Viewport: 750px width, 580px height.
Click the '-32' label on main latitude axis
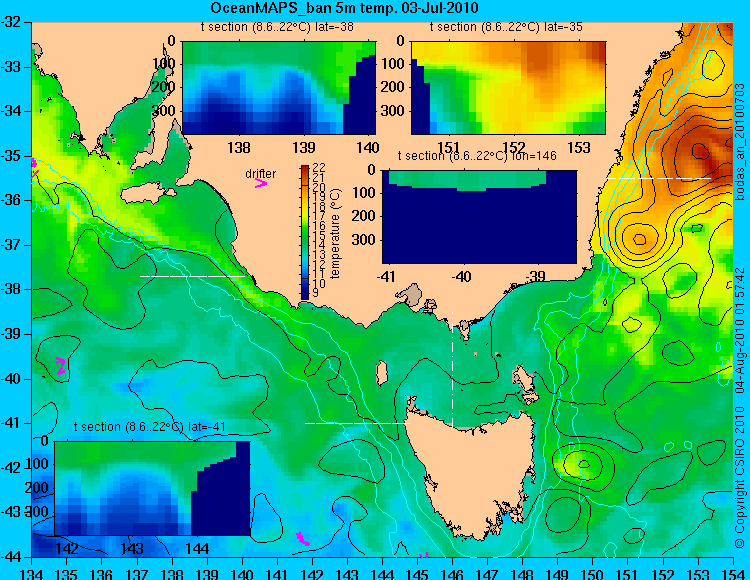pyautogui.click(x=10, y=22)
